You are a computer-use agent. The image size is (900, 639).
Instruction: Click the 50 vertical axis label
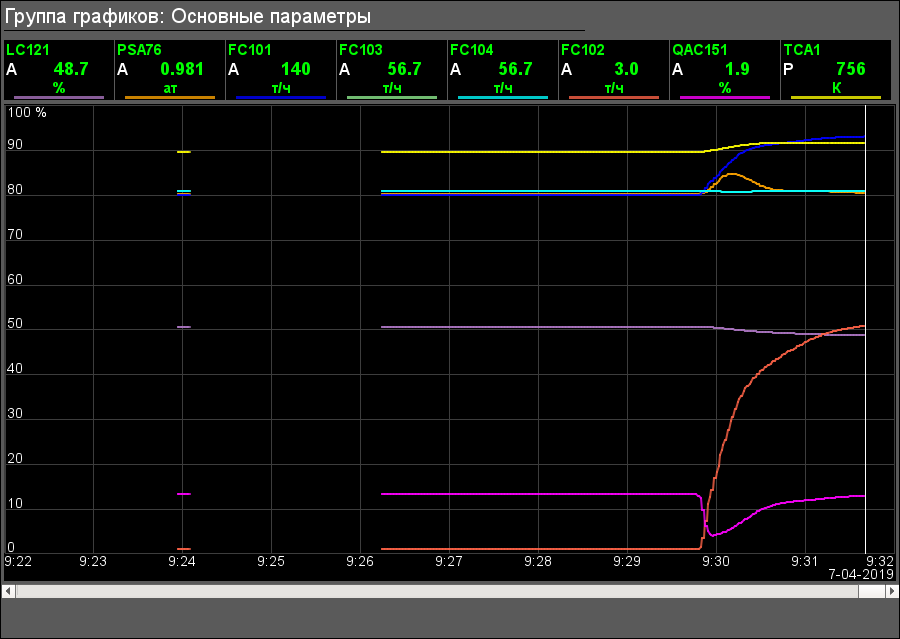(15, 323)
